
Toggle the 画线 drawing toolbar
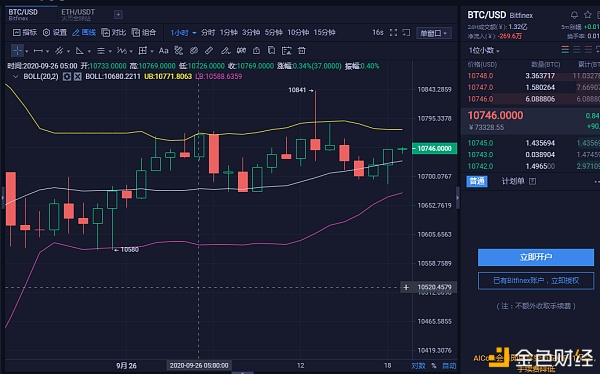(x=84, y=33)
